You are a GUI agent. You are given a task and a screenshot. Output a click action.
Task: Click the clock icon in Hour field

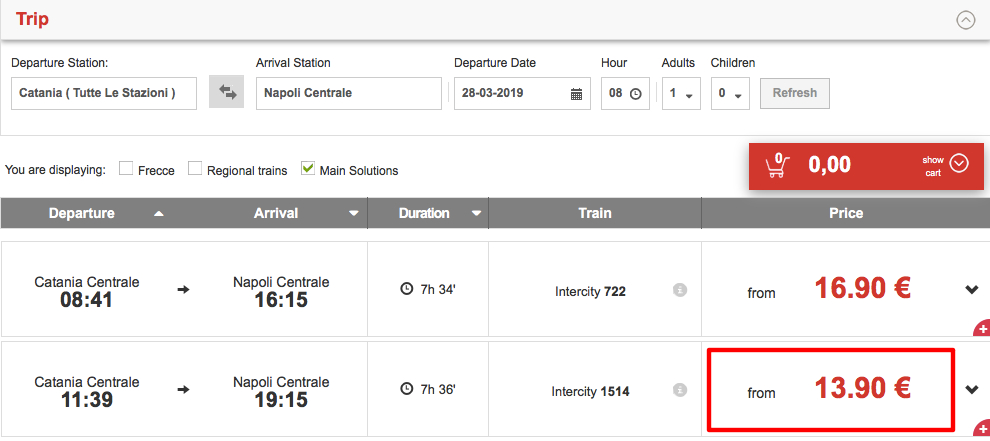coord(635,94)
